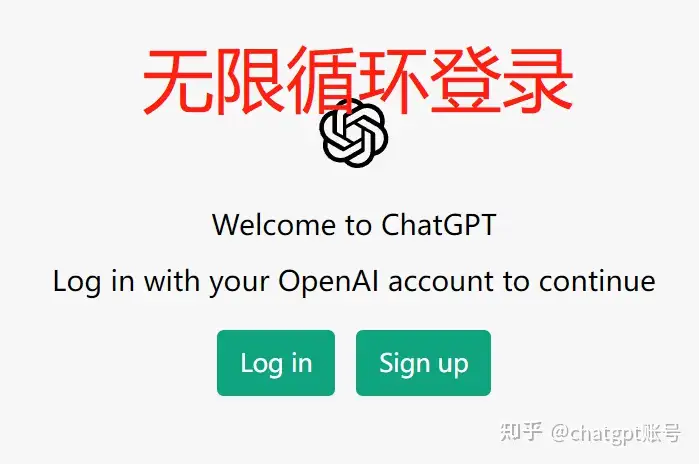
Task: Click the word continue in the subtitle
Action: [x=597, y=281]
